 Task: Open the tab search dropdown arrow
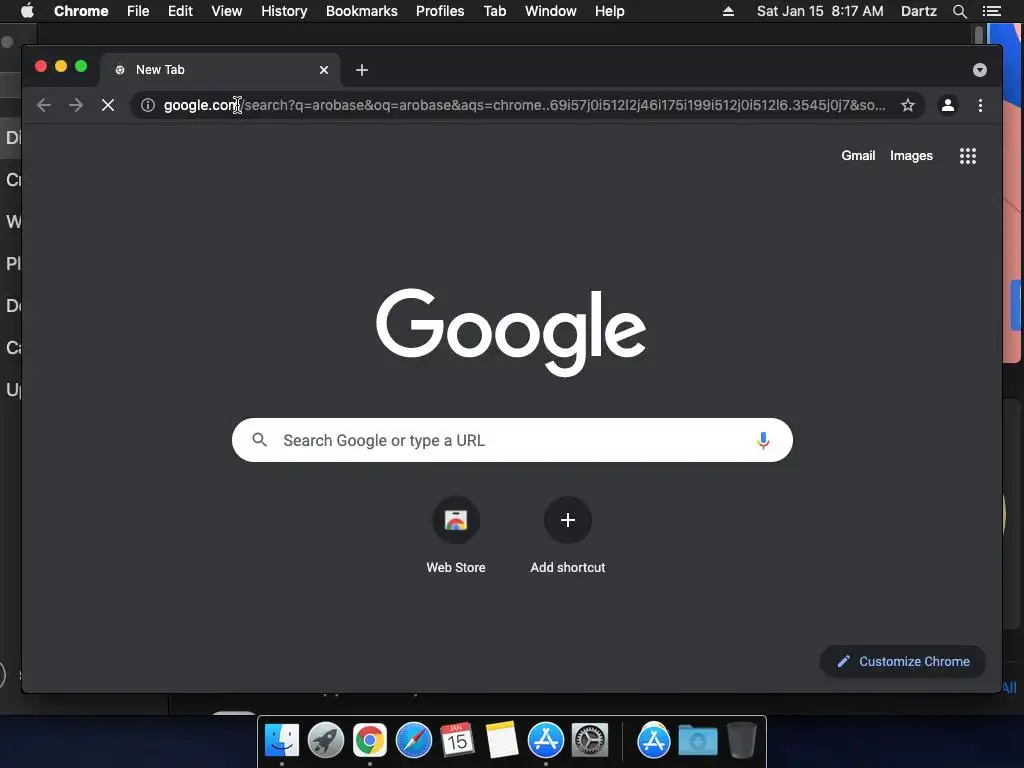click(980, 70)
